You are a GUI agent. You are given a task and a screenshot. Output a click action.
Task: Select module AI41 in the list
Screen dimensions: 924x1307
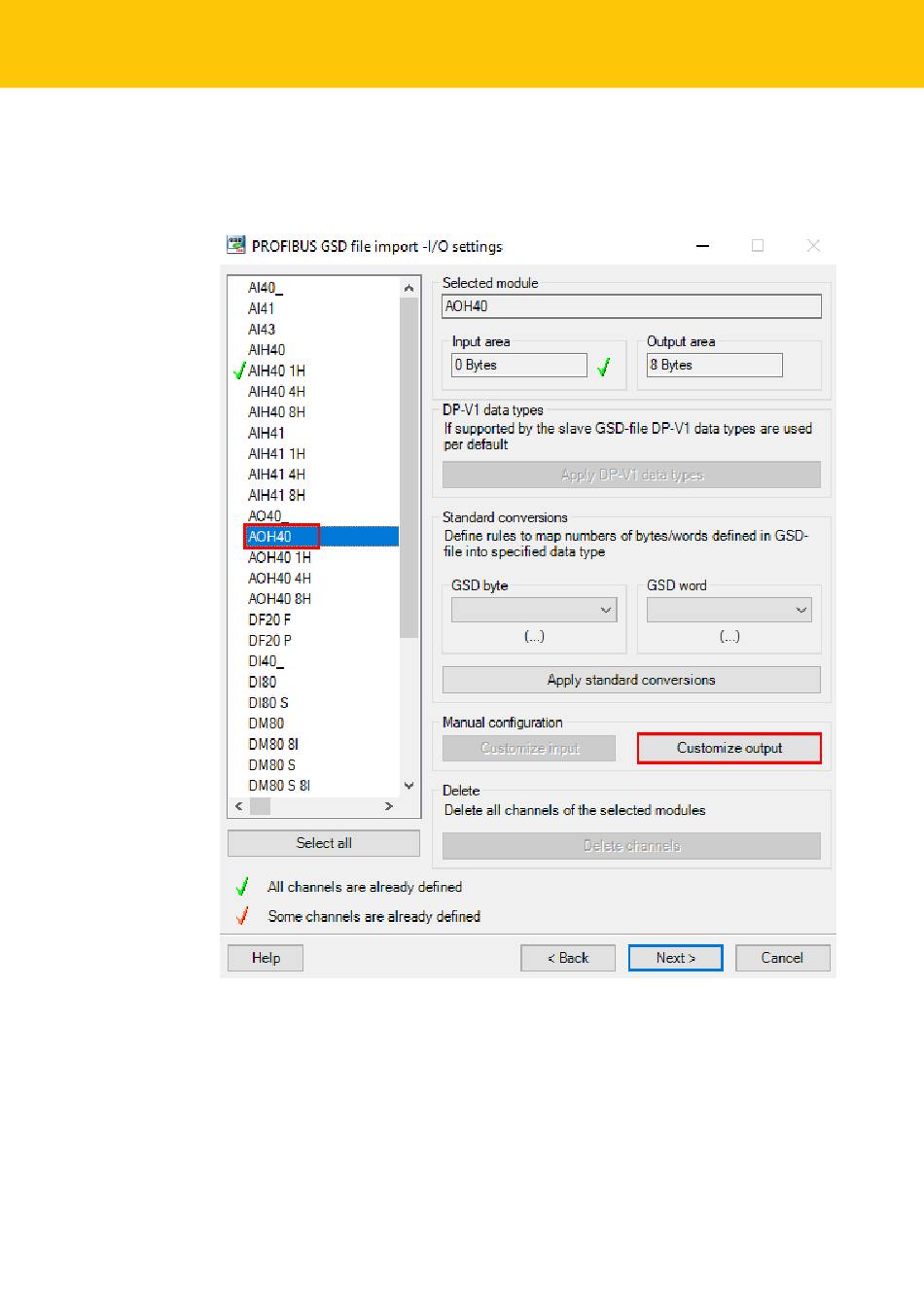click(x=261, y=308)
